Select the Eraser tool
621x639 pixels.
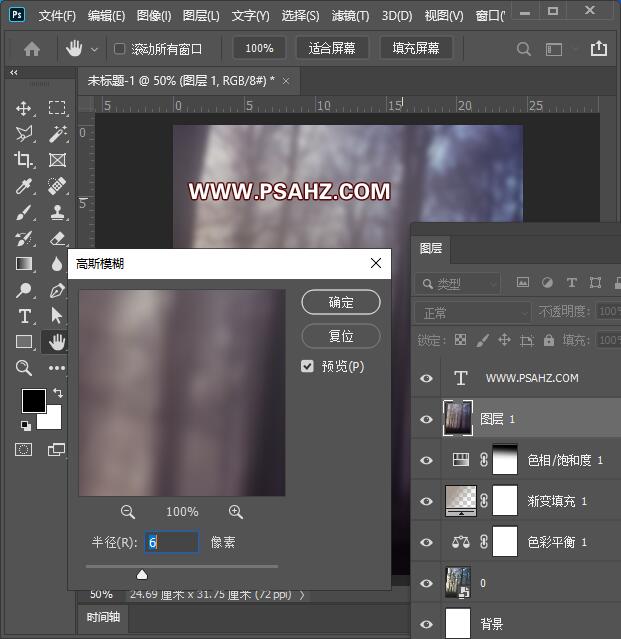pos(57,238)
